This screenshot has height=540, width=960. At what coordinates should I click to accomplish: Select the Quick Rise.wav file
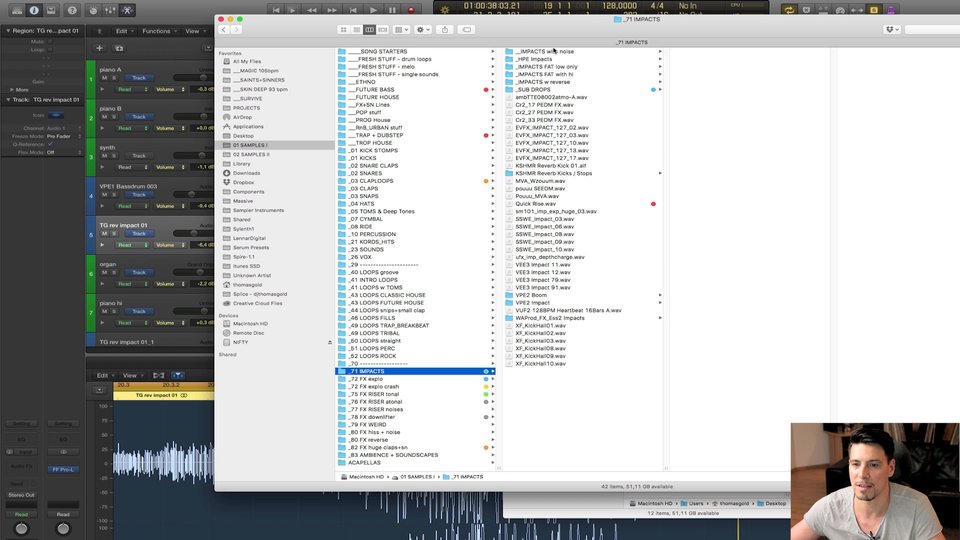tap(583, 204)
